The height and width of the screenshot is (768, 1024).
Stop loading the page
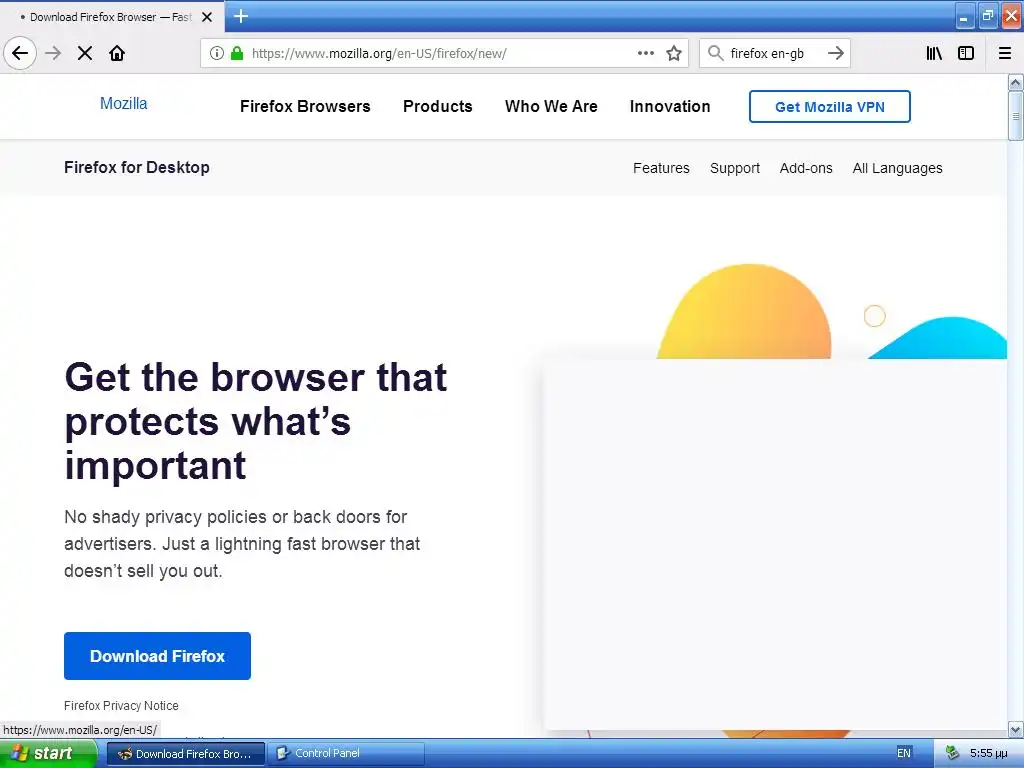pyautogui.click(x=85, y=53)
